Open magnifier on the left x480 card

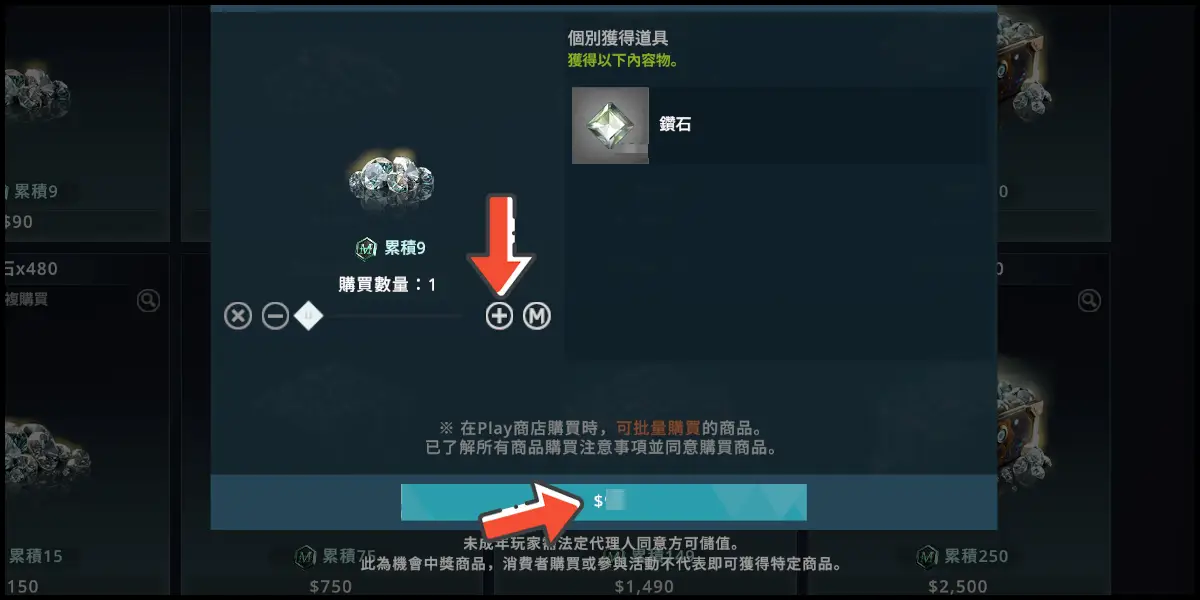click(x=147, y=300)
